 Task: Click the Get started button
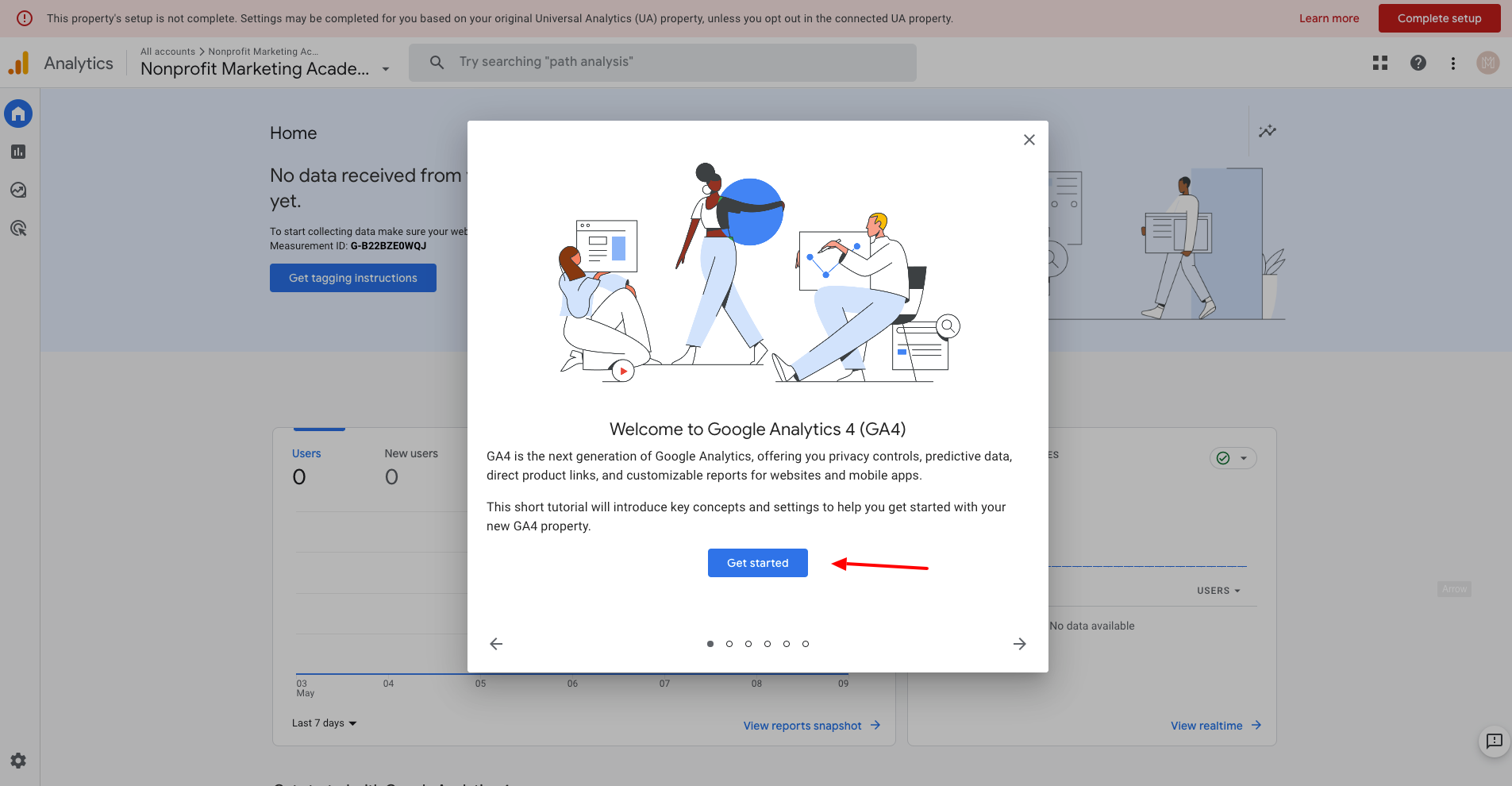coord(758,563)
